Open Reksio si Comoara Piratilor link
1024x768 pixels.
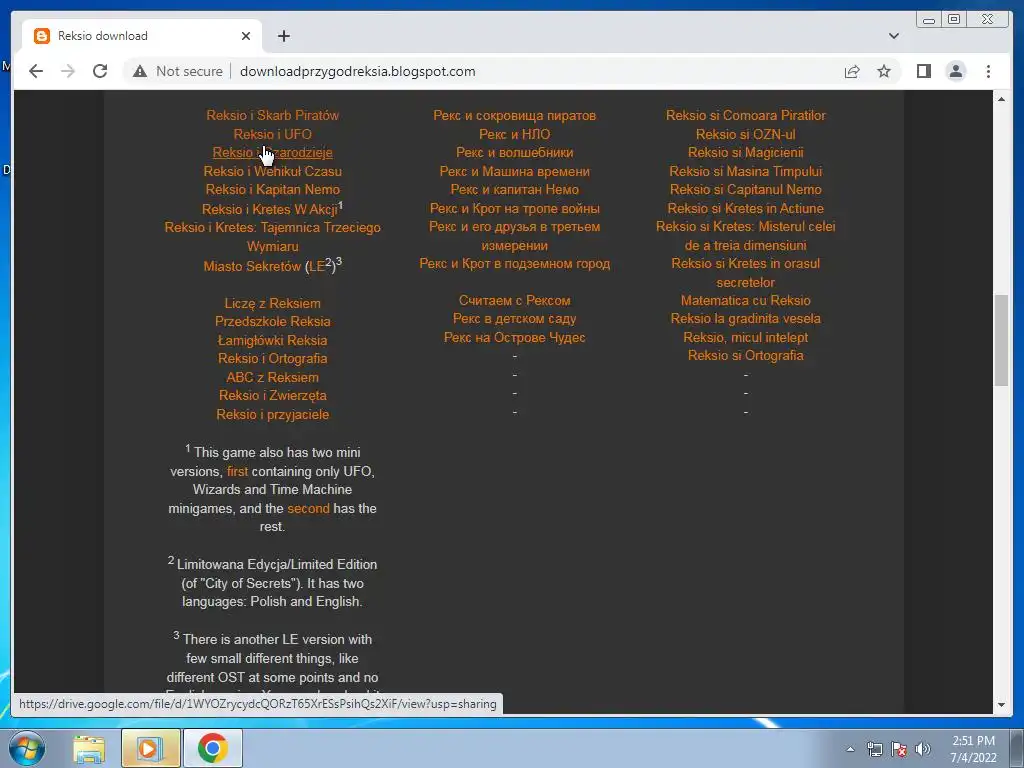(746, 116)
